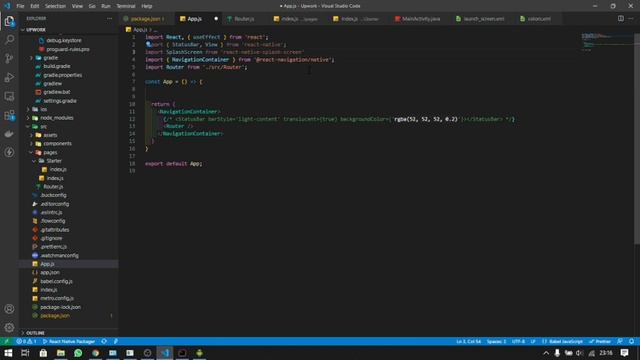640x360 pixels.
Task: Open Chrome from the taskbar
Action: tap(96, 353)
